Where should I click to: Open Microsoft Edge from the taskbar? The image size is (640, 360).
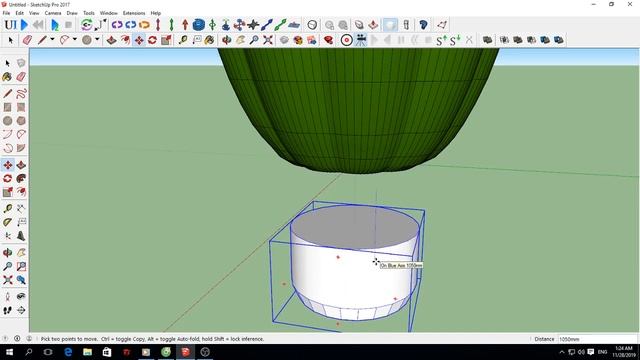[x=68, y=352]
